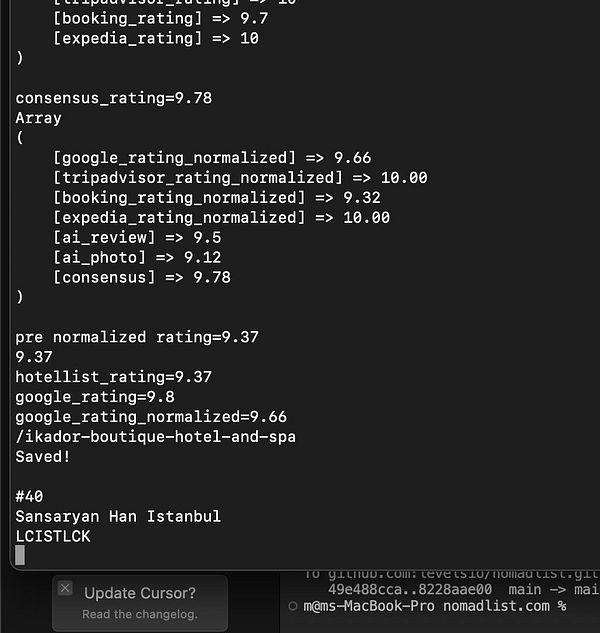Image resolution: width=600 pixels, height=633 pixels.
Task: Click the '[ai_review] => 9.5' line
Action: pos(137,237)
